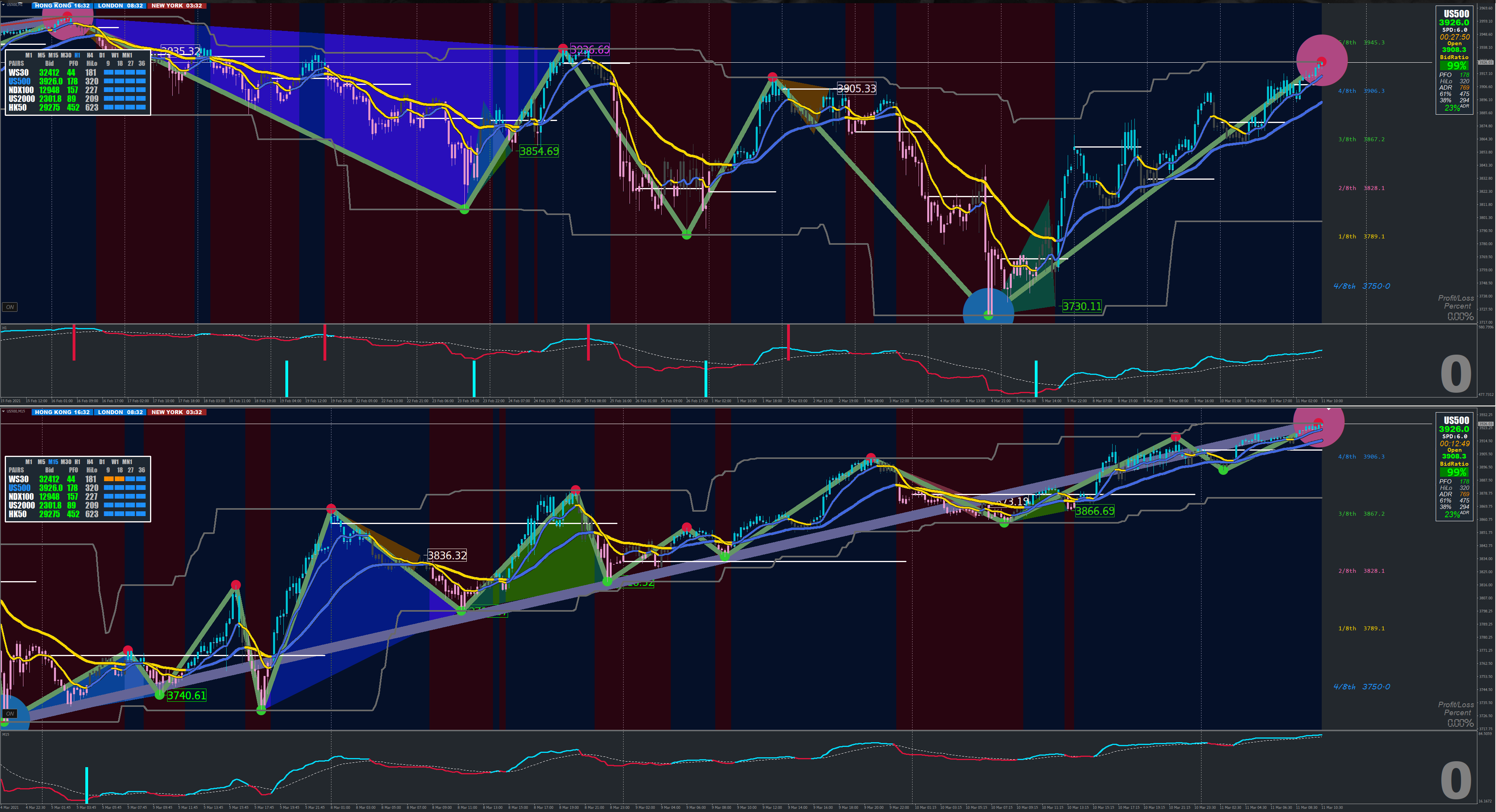Click the green 3730.11 swing low label
1496x812 pixels.
(1081, 307)
